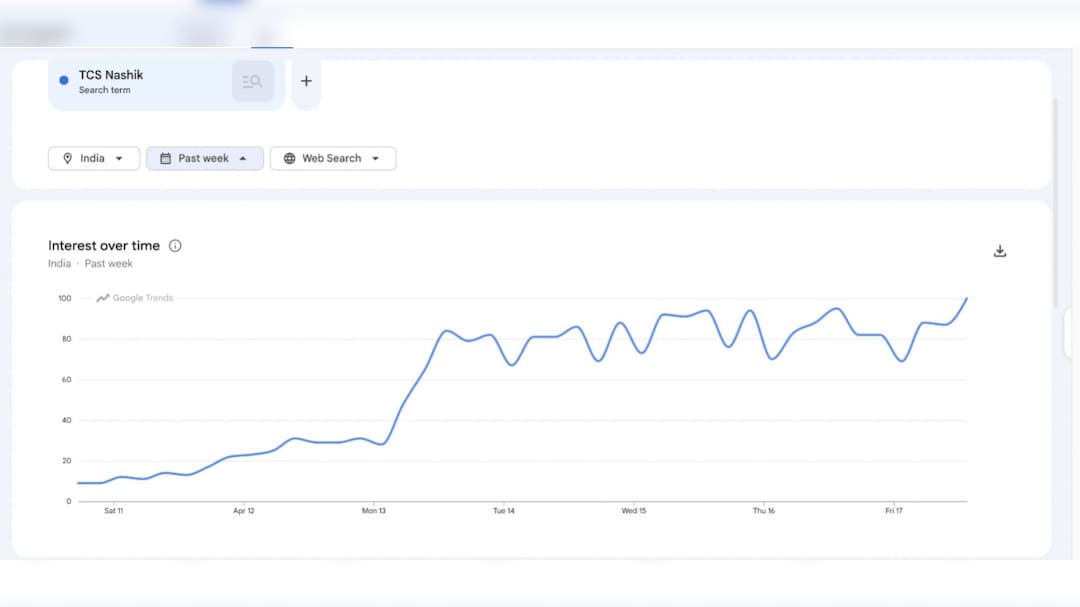Expand the India region dropdown arrow
Viewport: 1080px width, 607px height.
(120, 158)
